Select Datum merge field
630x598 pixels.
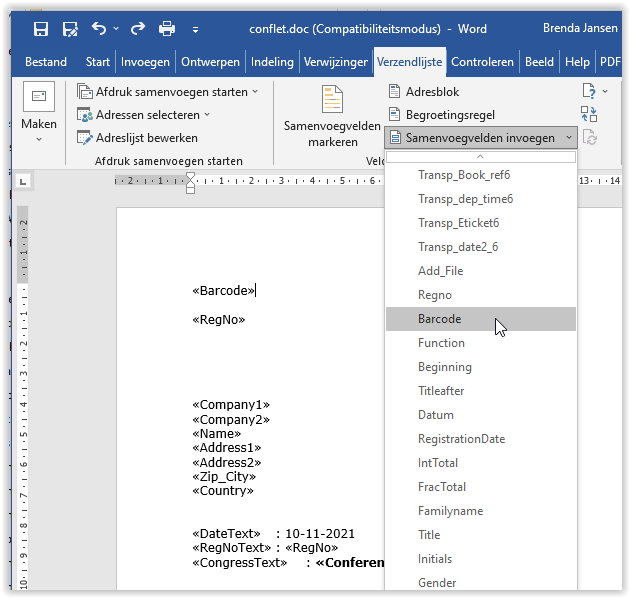pos(481,415)
